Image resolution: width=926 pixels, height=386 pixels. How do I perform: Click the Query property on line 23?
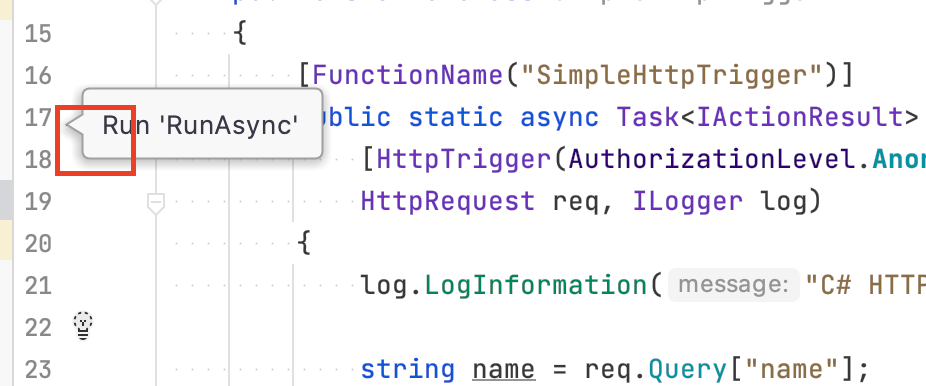point(687,370)
